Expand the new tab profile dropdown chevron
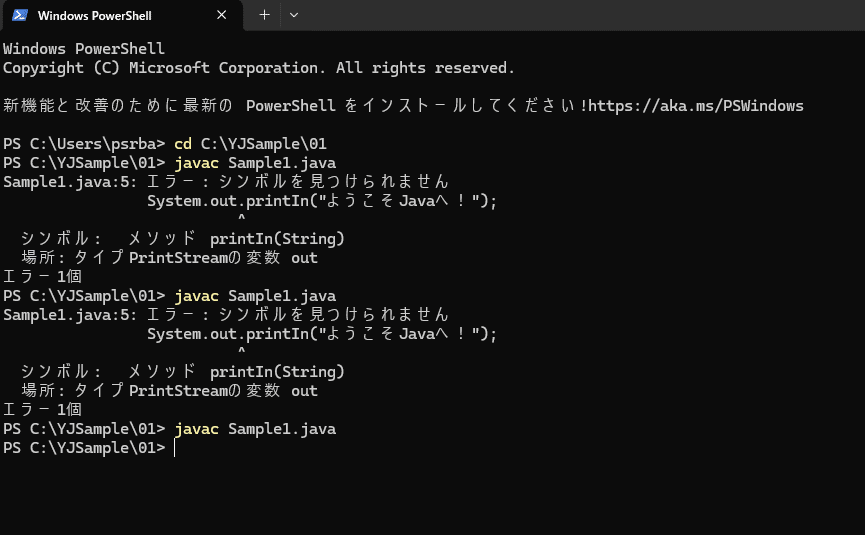The image size is (865, 535). coord(294,15)
